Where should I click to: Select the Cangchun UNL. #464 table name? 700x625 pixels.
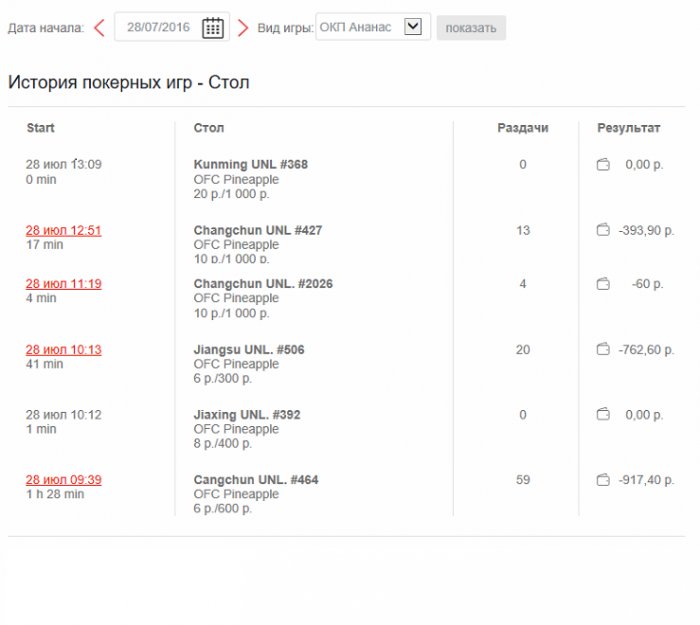256,480
